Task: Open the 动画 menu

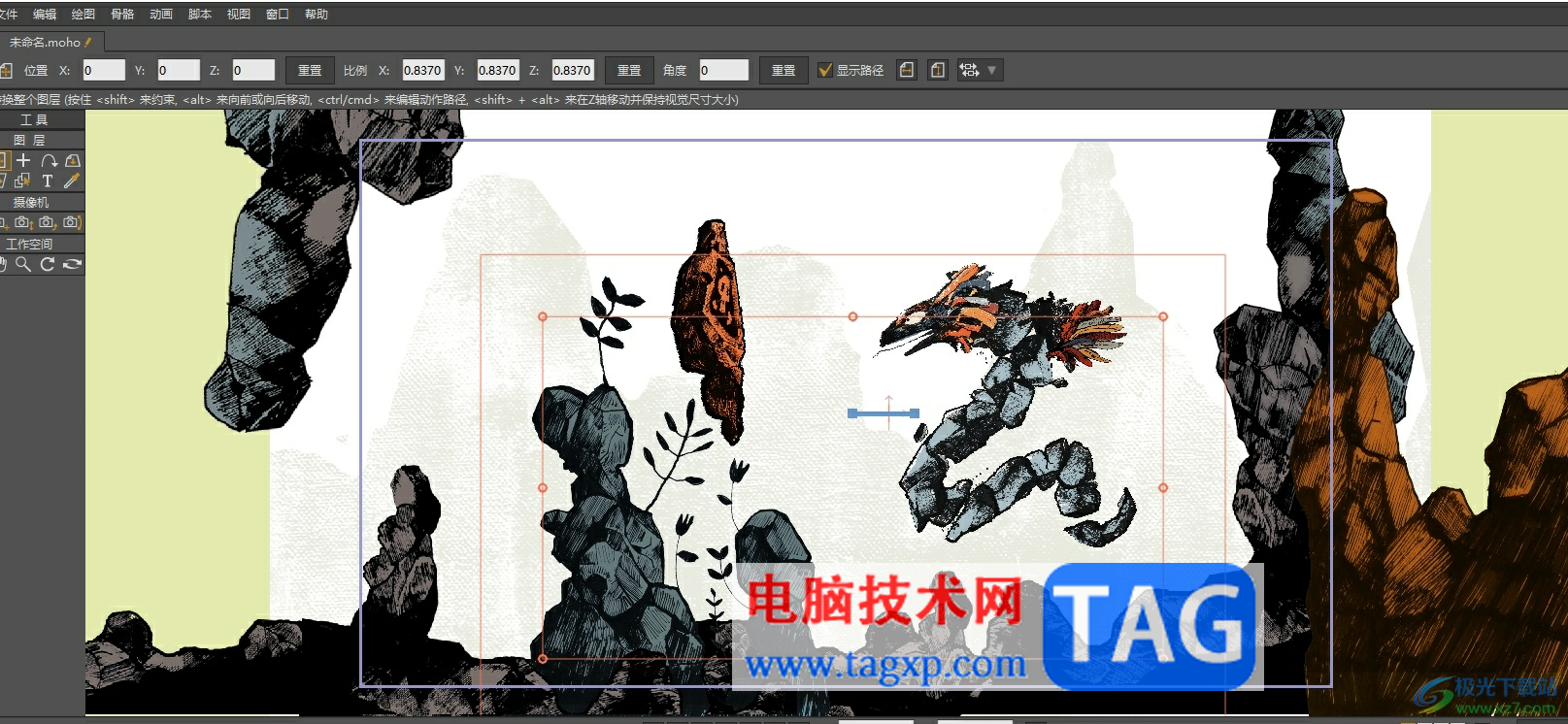Action: (161, 15)
